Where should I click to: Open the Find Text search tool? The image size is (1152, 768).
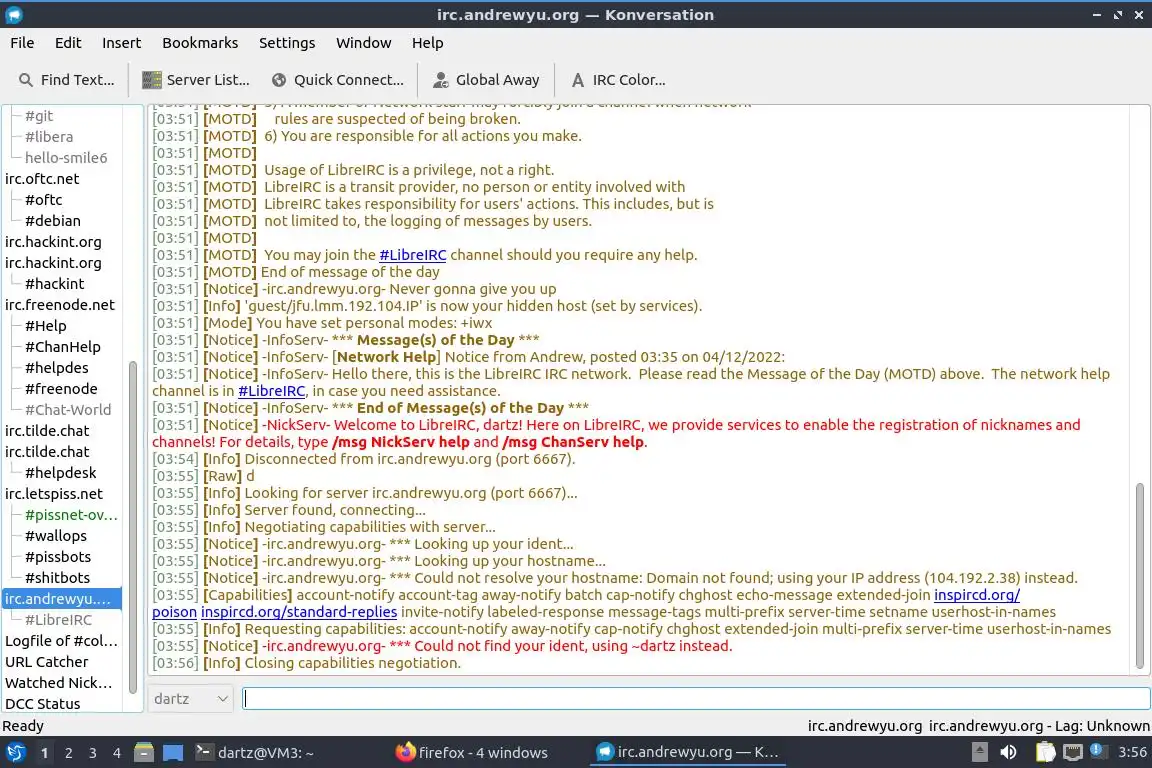66,80
